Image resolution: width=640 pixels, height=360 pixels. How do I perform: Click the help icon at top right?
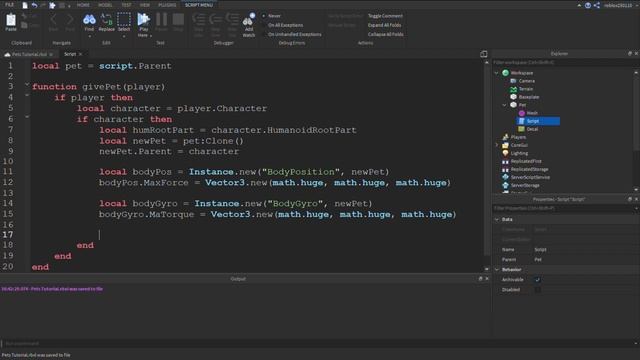(588, 5)
